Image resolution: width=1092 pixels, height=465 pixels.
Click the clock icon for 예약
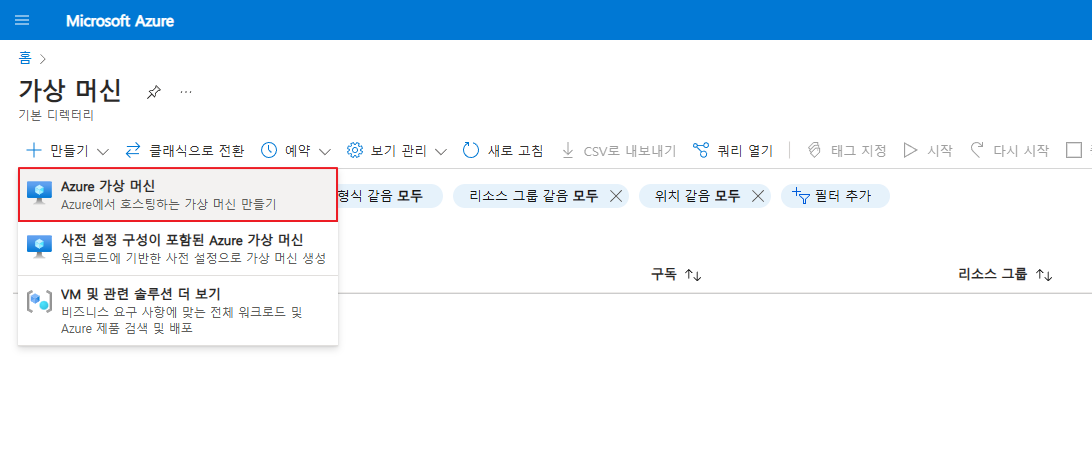coord(269,150)
